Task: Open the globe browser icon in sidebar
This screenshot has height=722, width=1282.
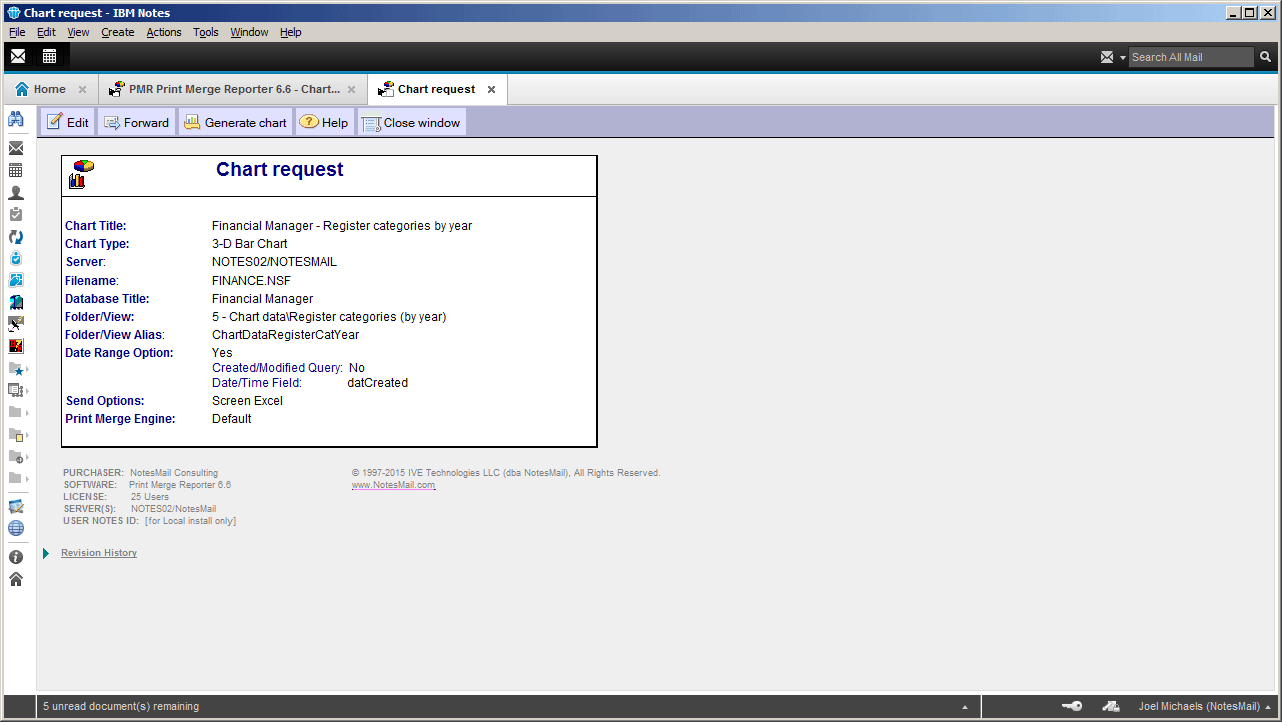Action: point(16,528)
